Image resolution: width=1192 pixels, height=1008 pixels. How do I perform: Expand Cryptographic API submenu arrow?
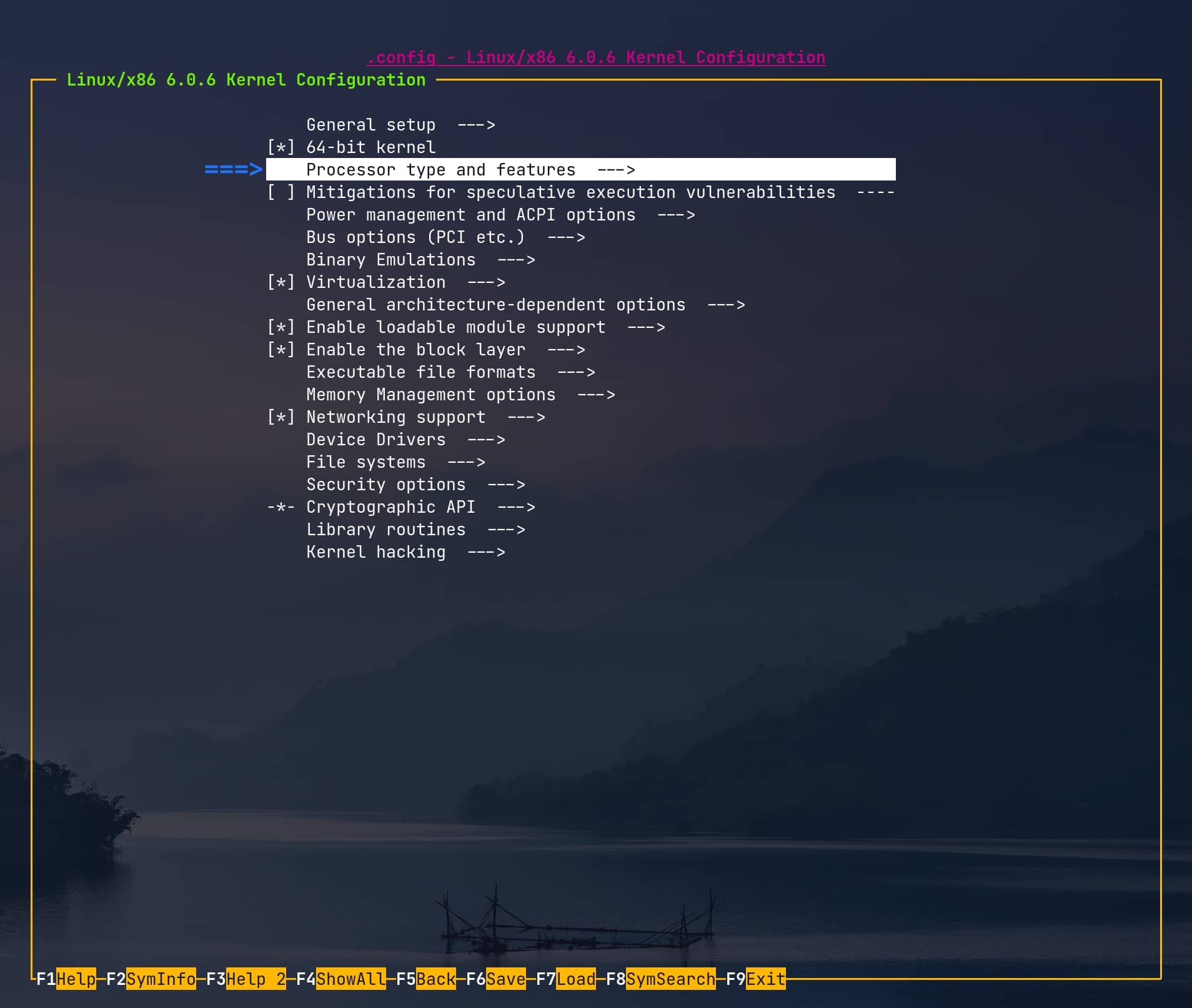click(x=516, y=507)
